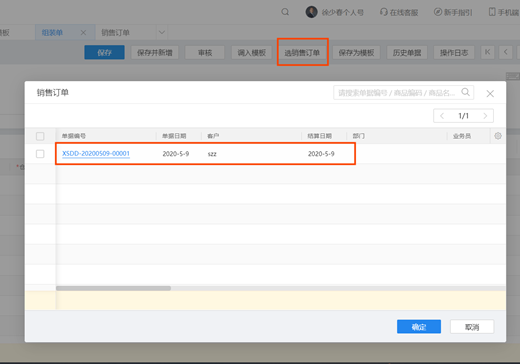
Task: Confirm with the 确定 button
Action: click(x=419, y=327)
